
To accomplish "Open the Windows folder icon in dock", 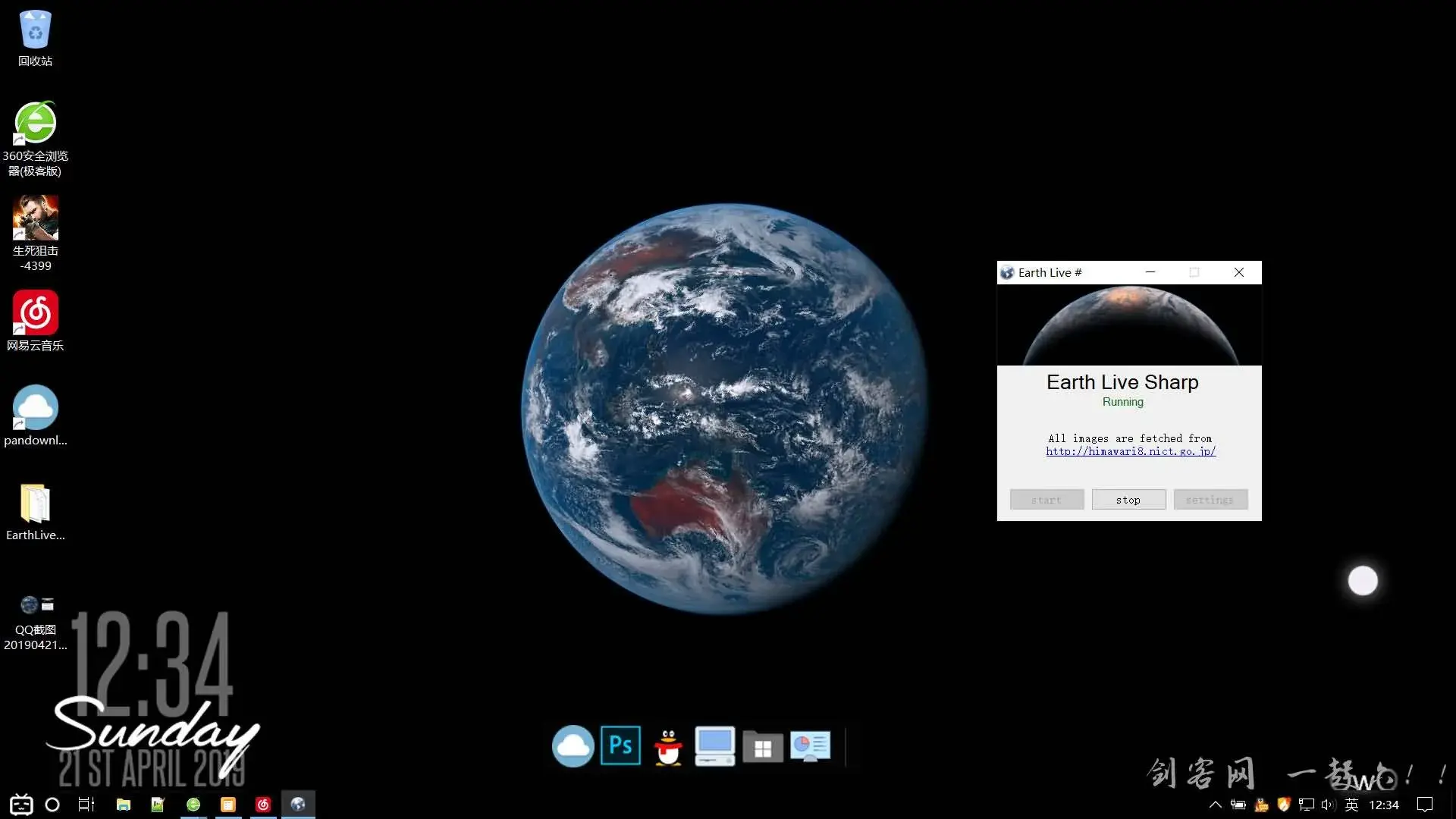I will (x=762, y=747).
